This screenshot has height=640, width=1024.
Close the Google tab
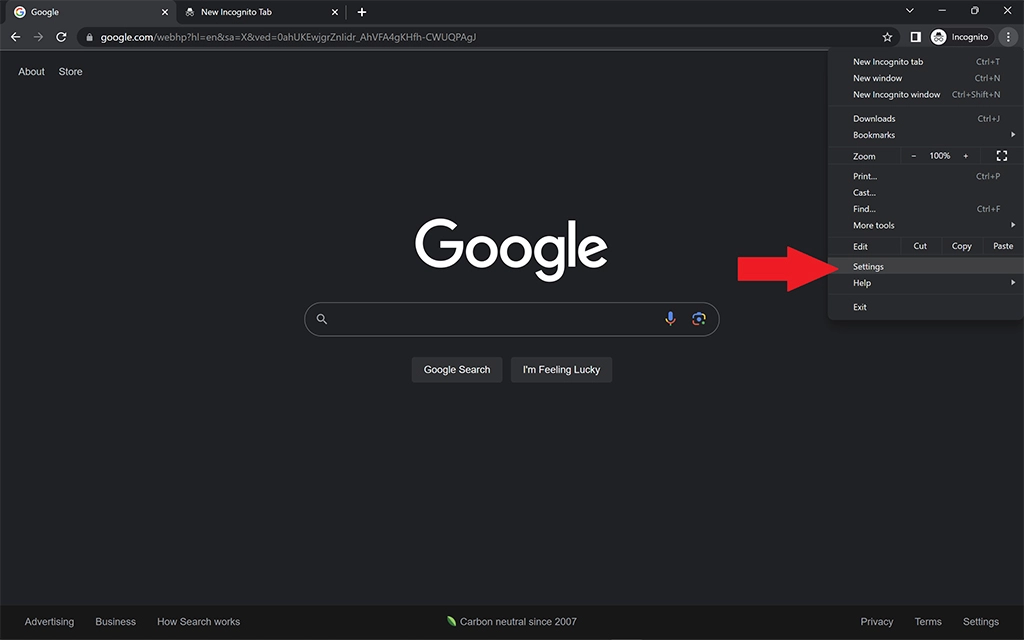pos(165,12)
